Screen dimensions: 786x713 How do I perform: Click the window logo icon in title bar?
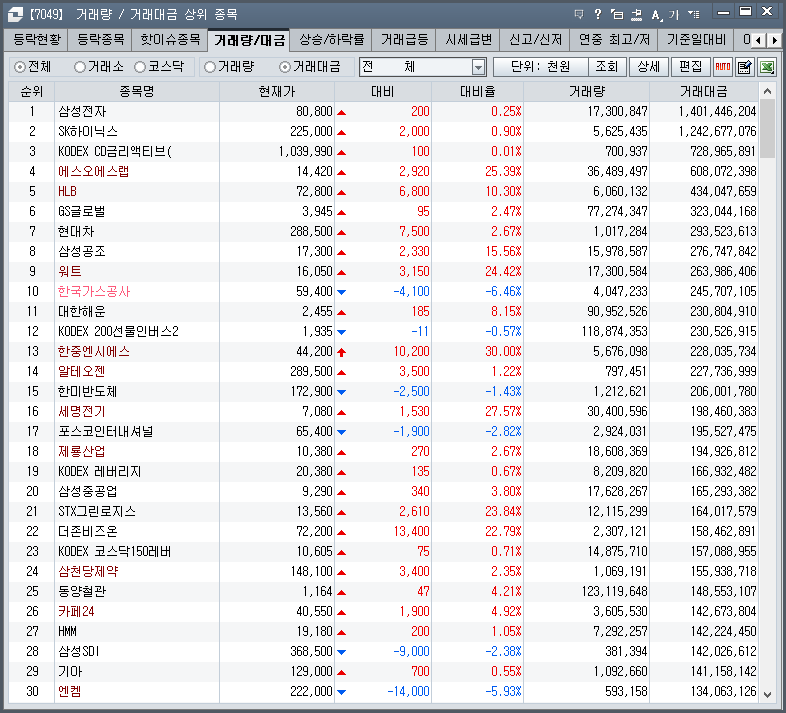point(15,15)
